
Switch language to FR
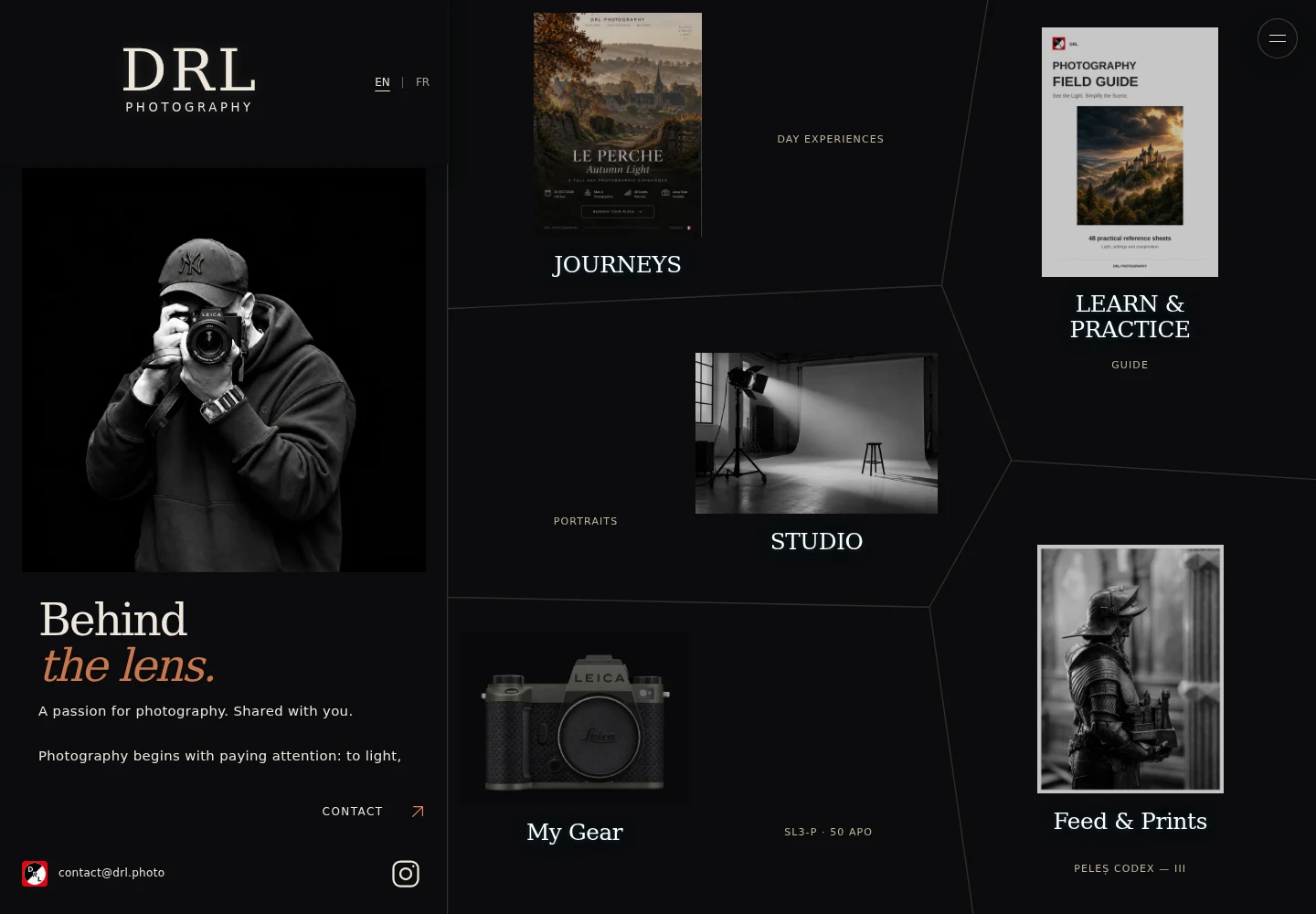pyautogui.click(x=422, y=82)
